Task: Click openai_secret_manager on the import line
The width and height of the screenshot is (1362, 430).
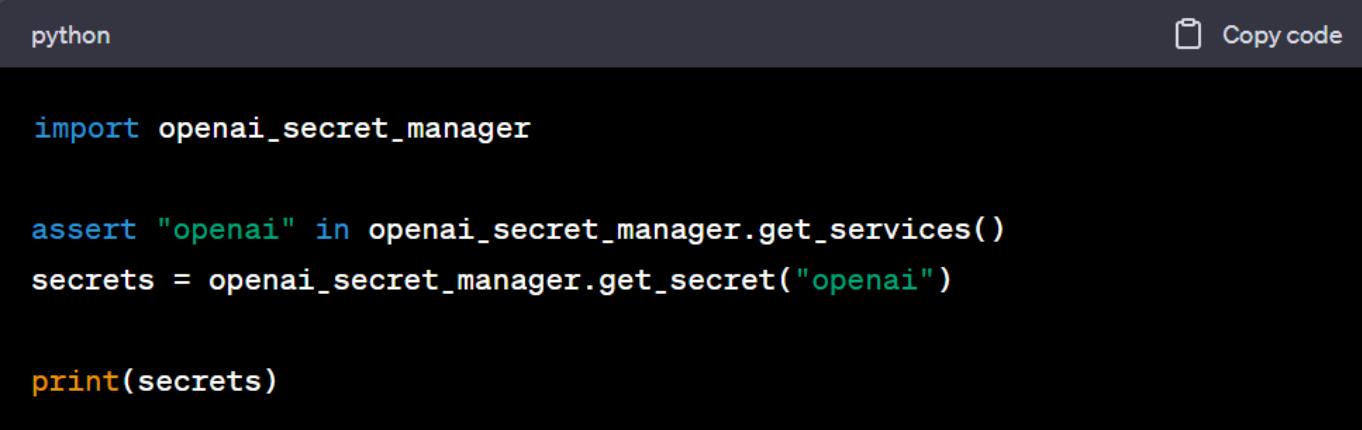Action: click(344, 129)
